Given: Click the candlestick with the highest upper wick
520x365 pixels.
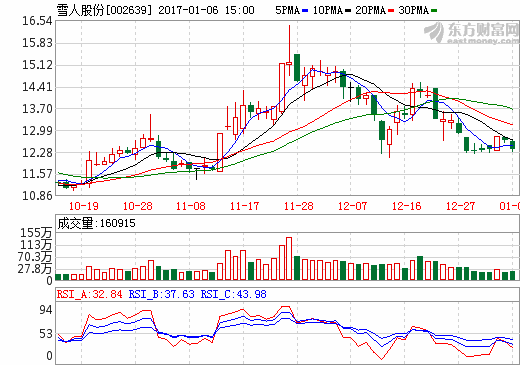Looking at the screenshot, I should point(289,50).
